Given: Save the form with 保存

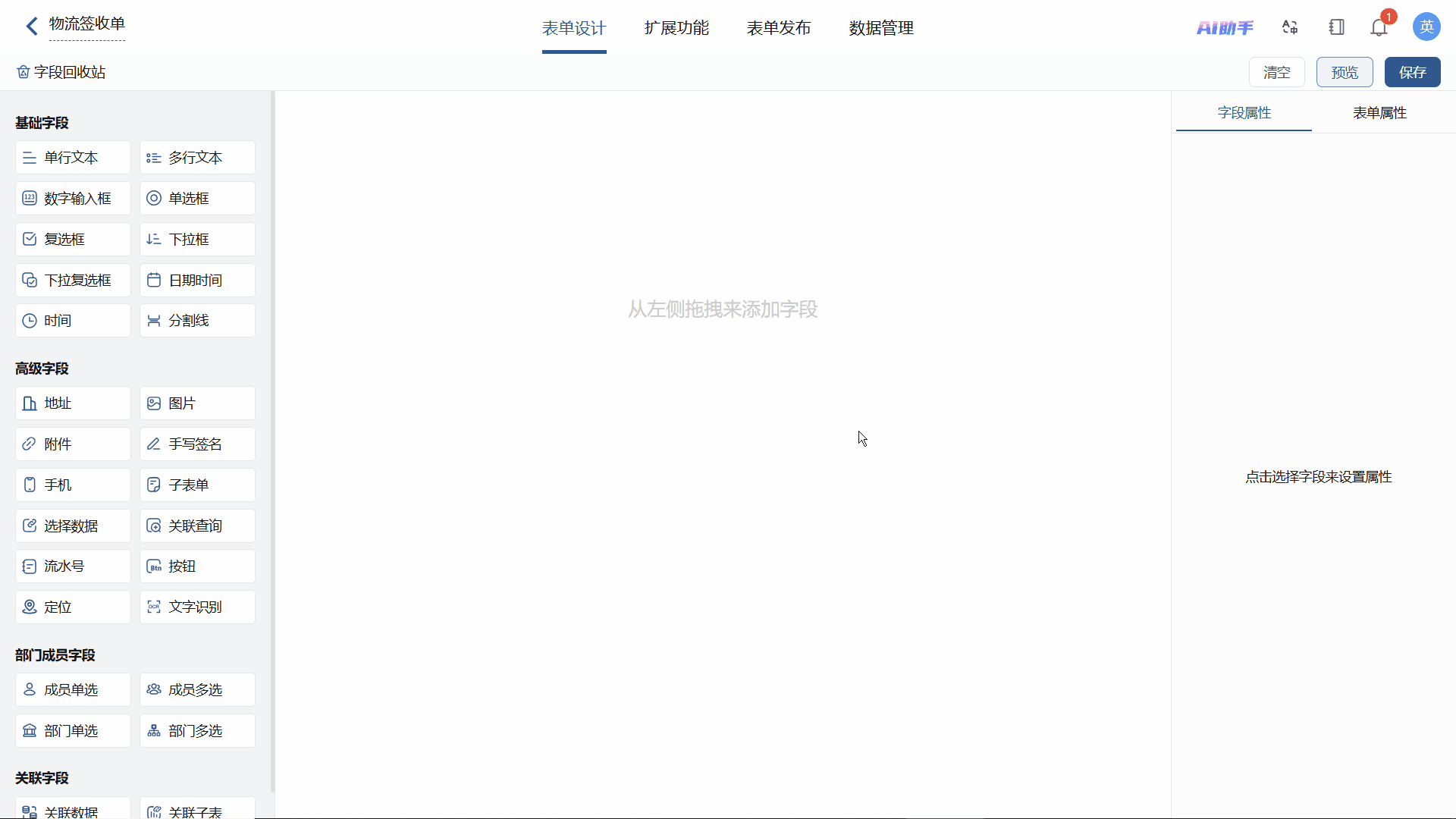Looking at the screenshot, I should pos(1412,72).
